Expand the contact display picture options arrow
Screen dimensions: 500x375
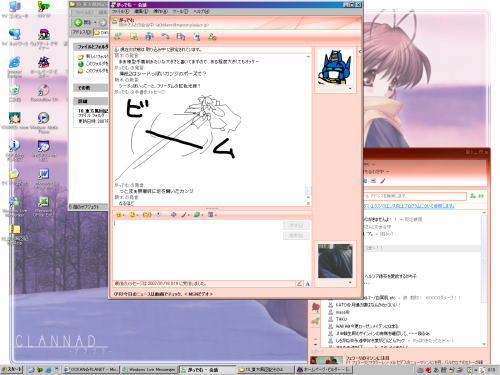click(x=350, y=89)
